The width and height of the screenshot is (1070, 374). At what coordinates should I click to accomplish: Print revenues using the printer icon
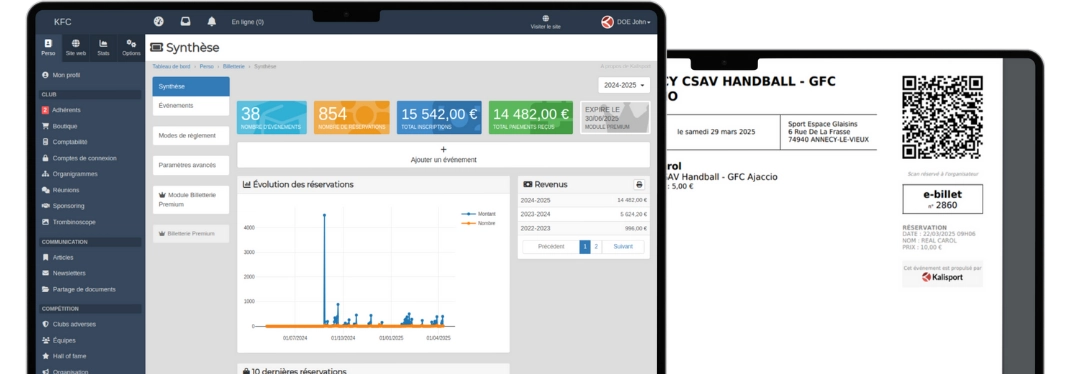click(639, 184)
